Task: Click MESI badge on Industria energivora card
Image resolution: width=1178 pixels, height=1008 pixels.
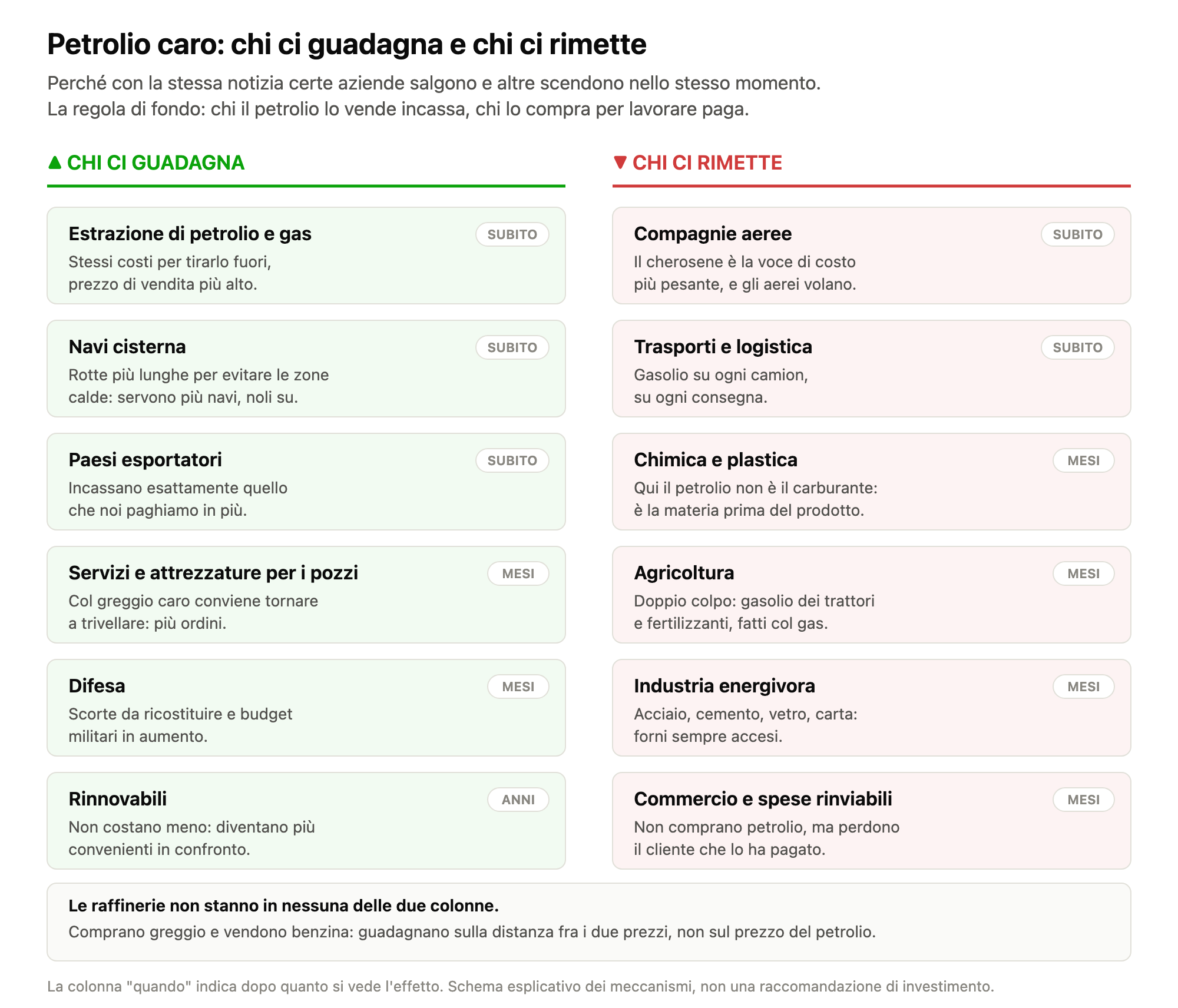Action: 1083,687
